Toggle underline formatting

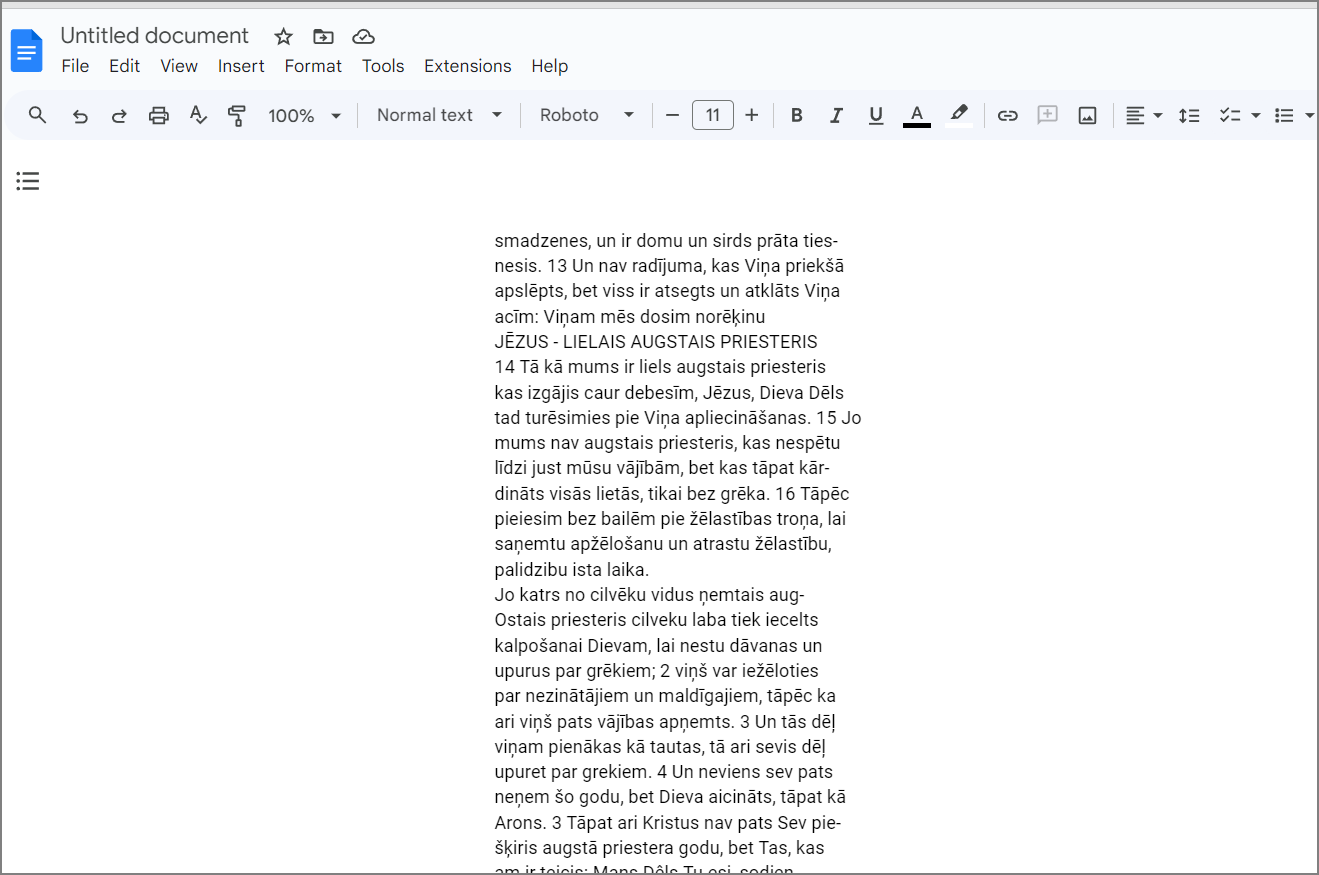pyautogui.click(x=876, y=116)
